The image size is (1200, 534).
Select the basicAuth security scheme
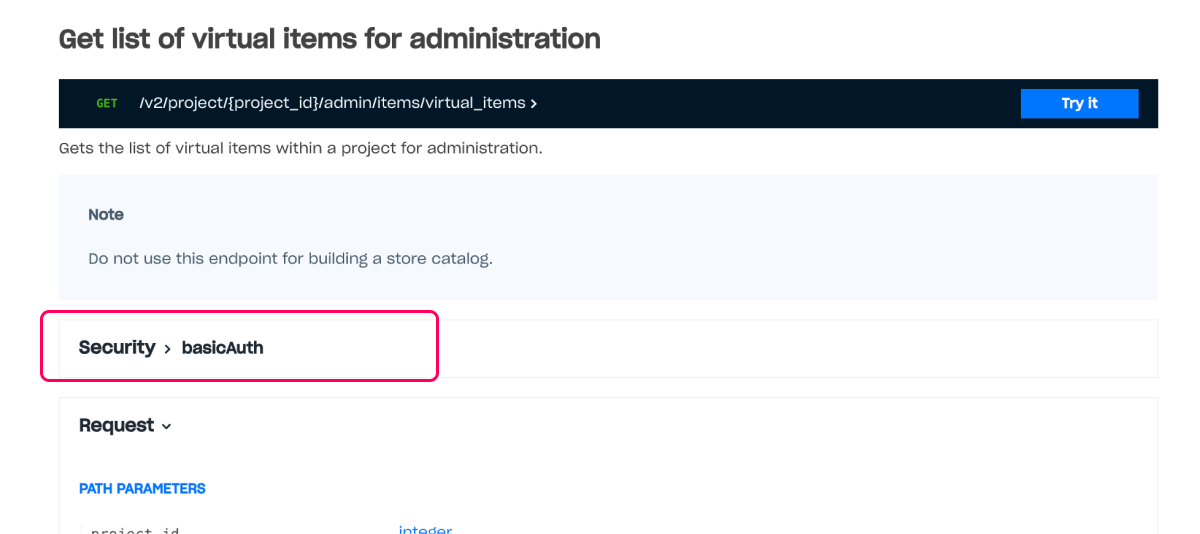(222, 348)
